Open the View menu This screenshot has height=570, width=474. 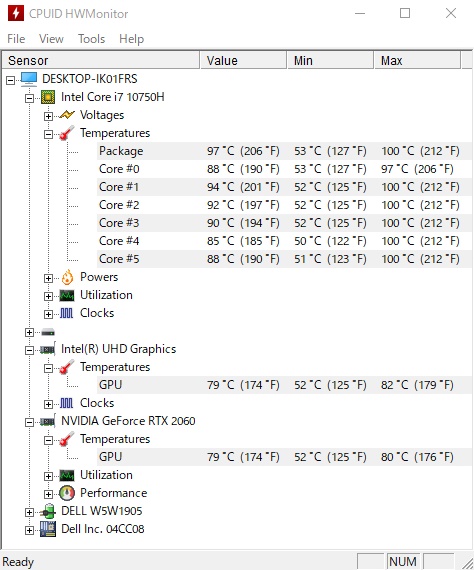click(x=51, y=39)
